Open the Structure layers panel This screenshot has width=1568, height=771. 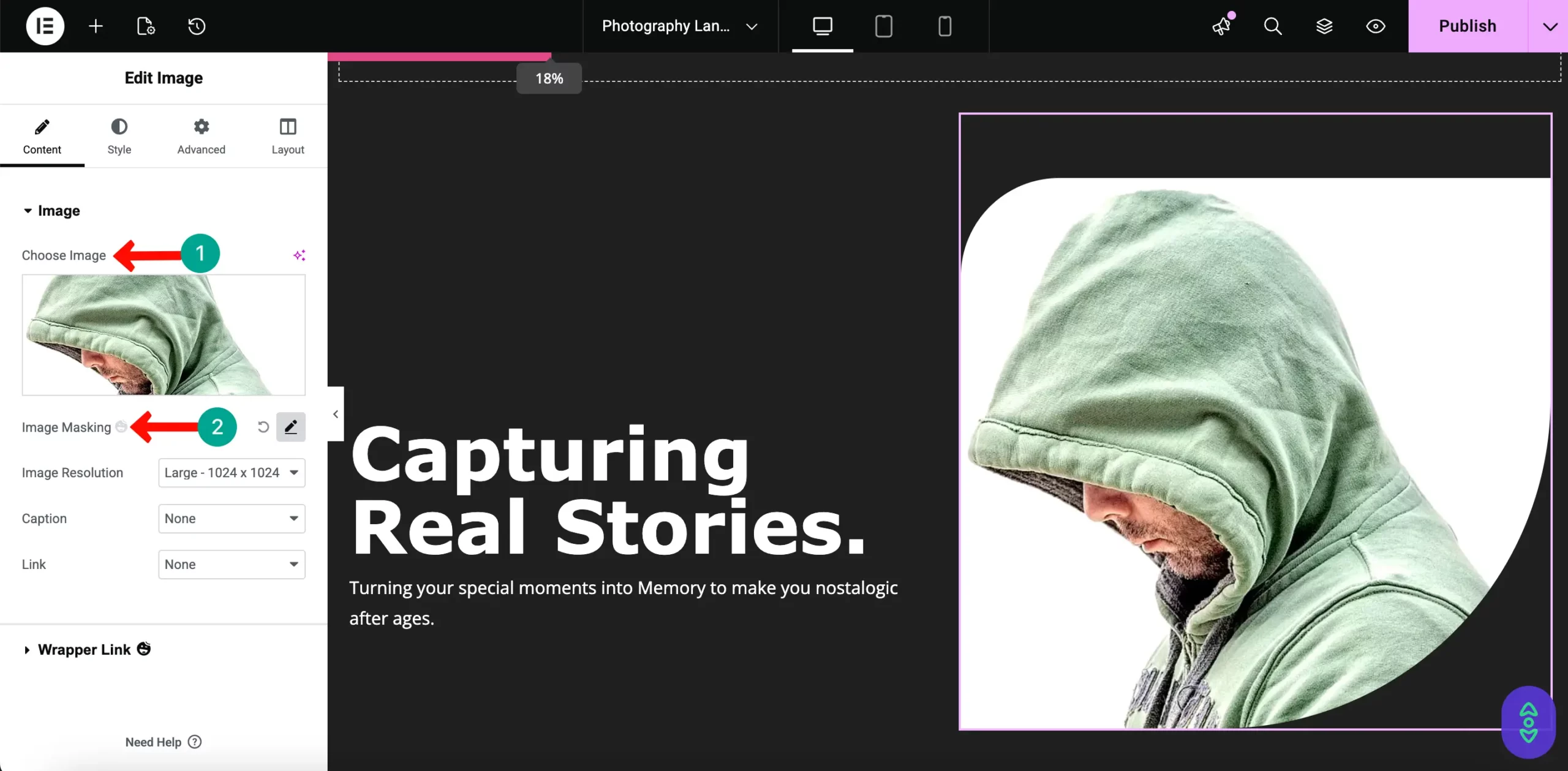pos(1324,26)
